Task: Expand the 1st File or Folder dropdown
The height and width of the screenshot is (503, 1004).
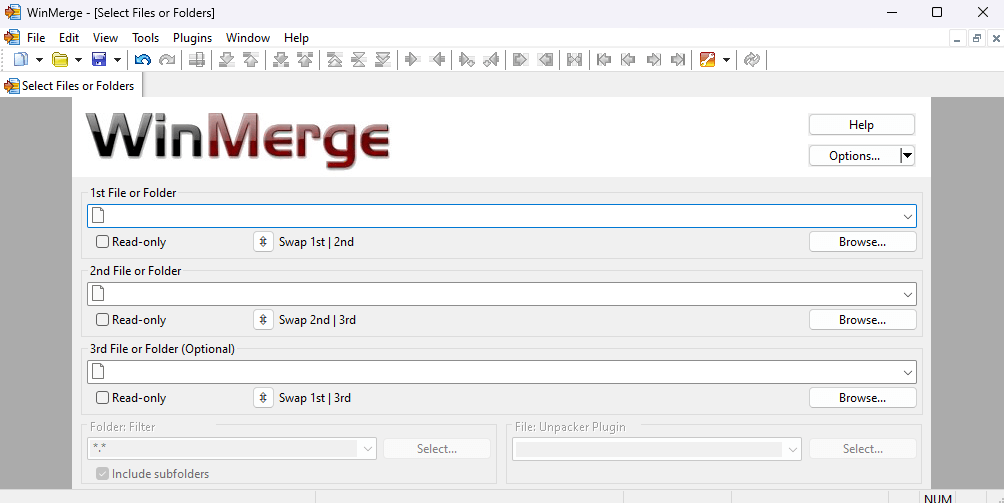Action: click(x=907, y=216)
